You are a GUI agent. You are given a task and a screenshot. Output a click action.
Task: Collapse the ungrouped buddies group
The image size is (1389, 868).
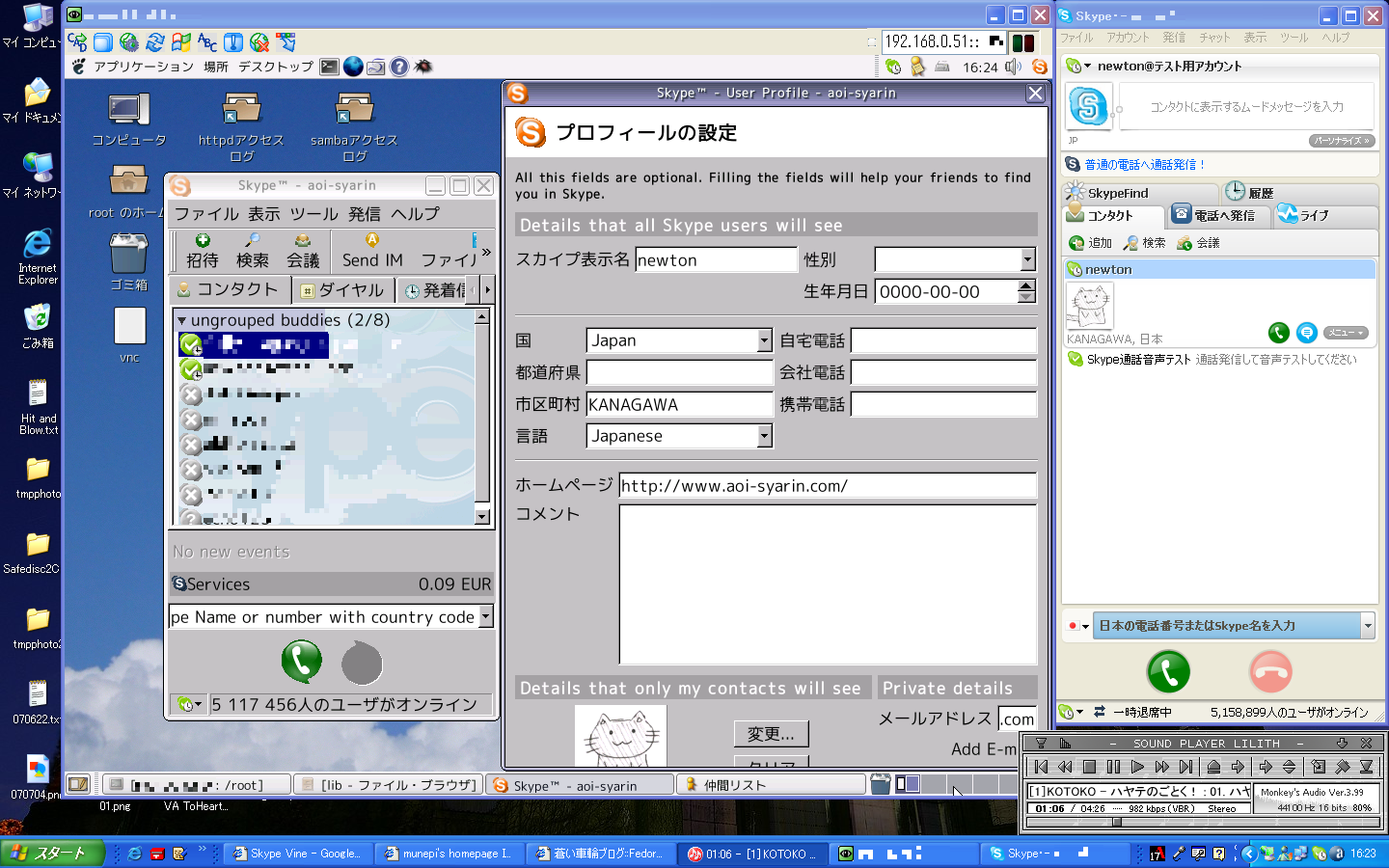tap(181, 320)
